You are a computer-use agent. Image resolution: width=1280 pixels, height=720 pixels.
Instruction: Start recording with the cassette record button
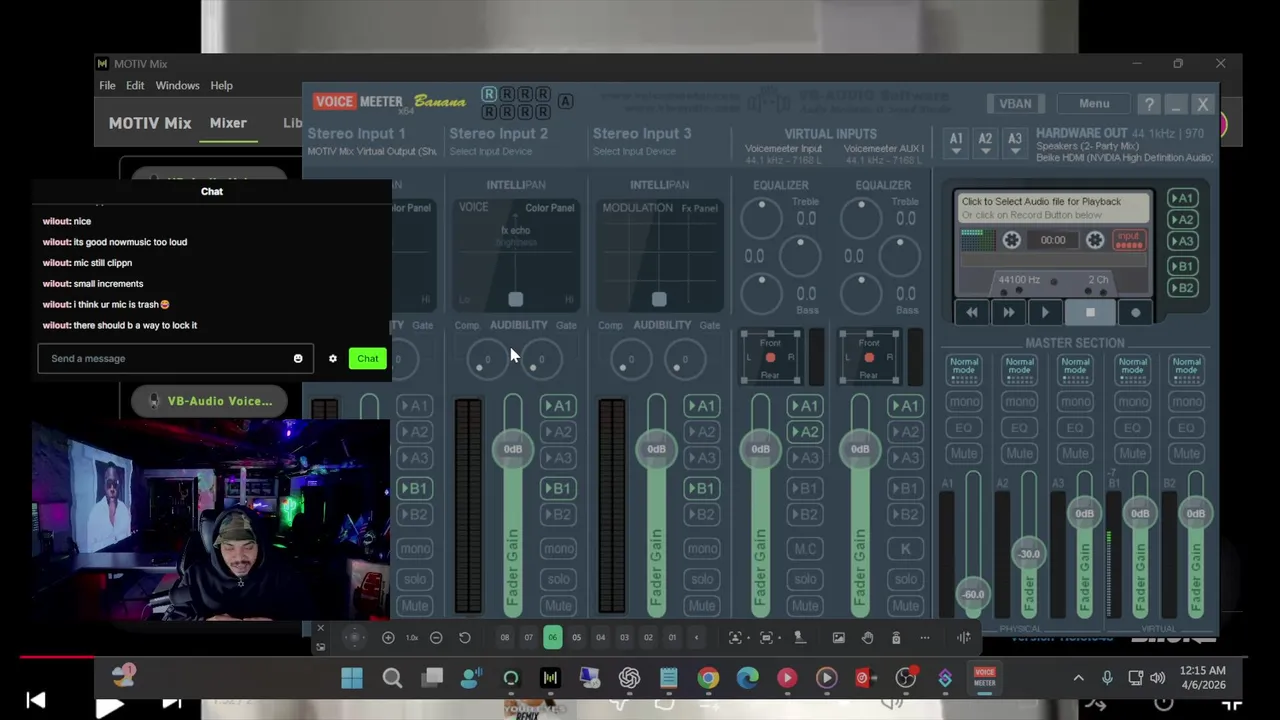[x=1135, y=313]
